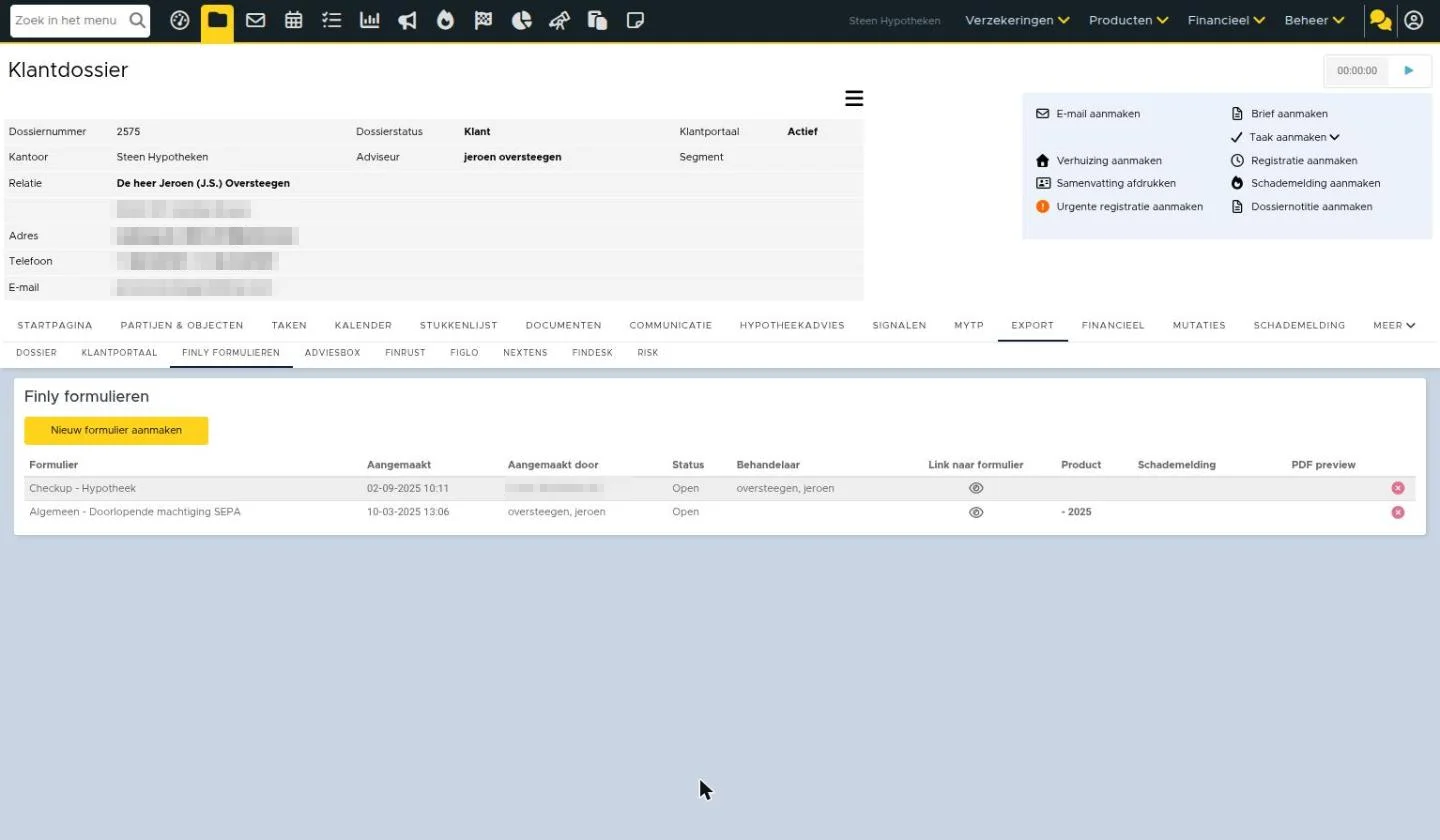Switch to the Documenten tab

[563, 325]
